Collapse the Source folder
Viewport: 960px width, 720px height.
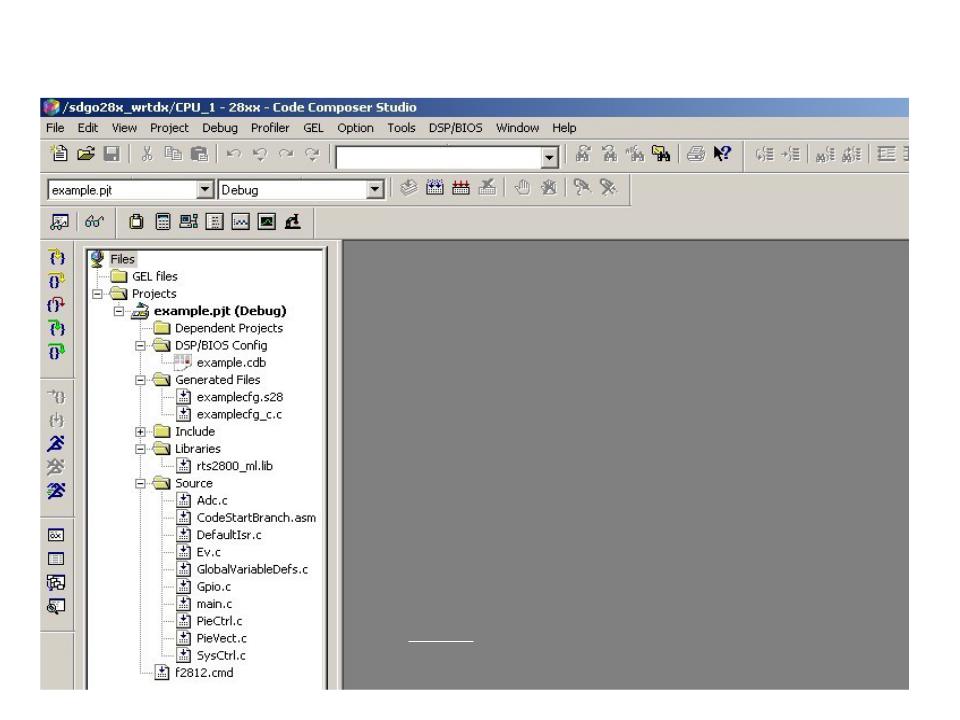pos(140,484)
